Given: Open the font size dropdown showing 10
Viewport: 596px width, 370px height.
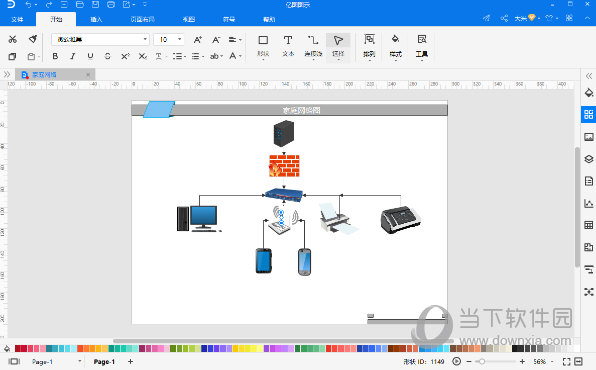Looking at the screenshot, I should (169, 39).
